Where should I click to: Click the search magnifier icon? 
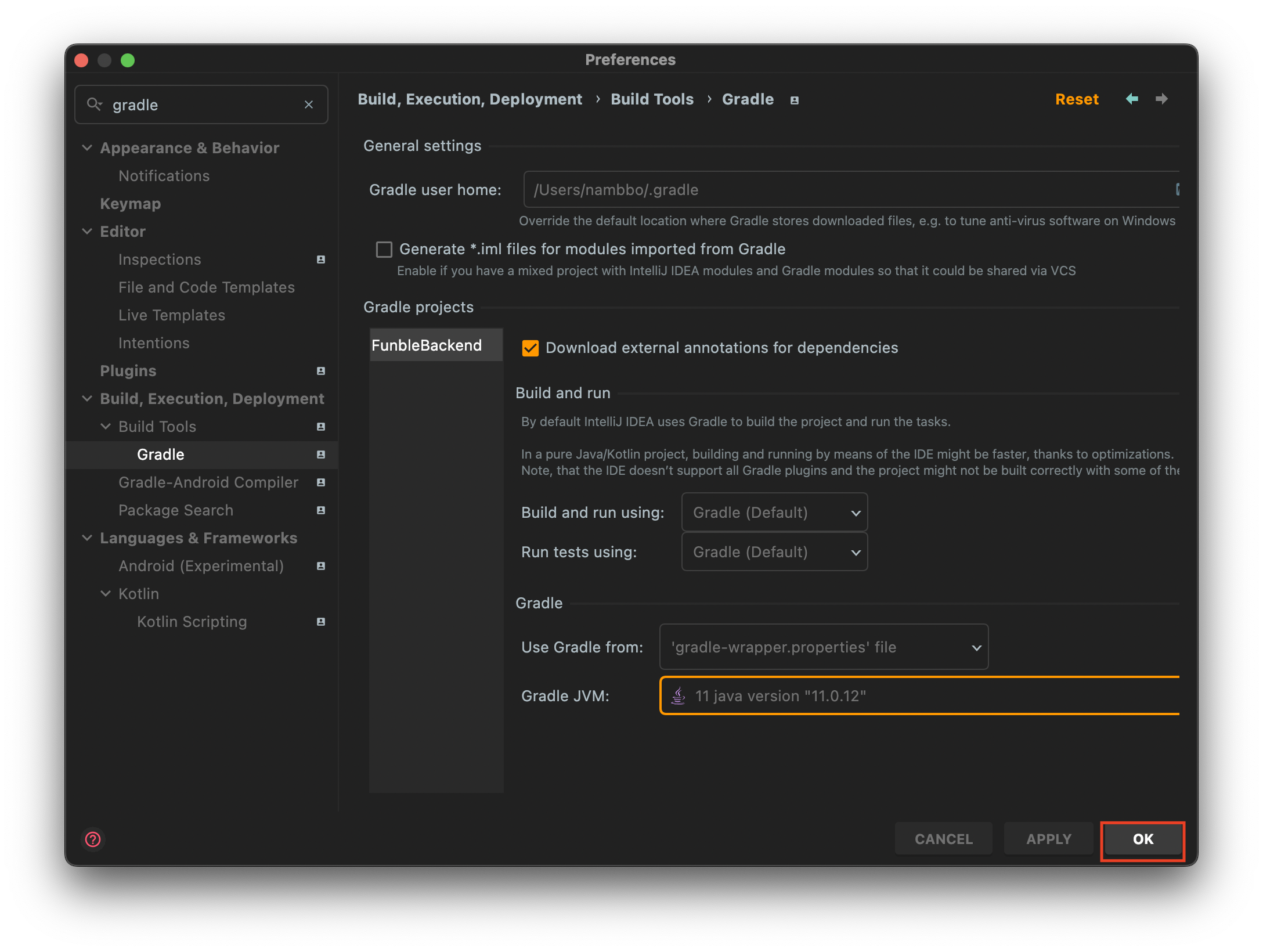(94, 104)
